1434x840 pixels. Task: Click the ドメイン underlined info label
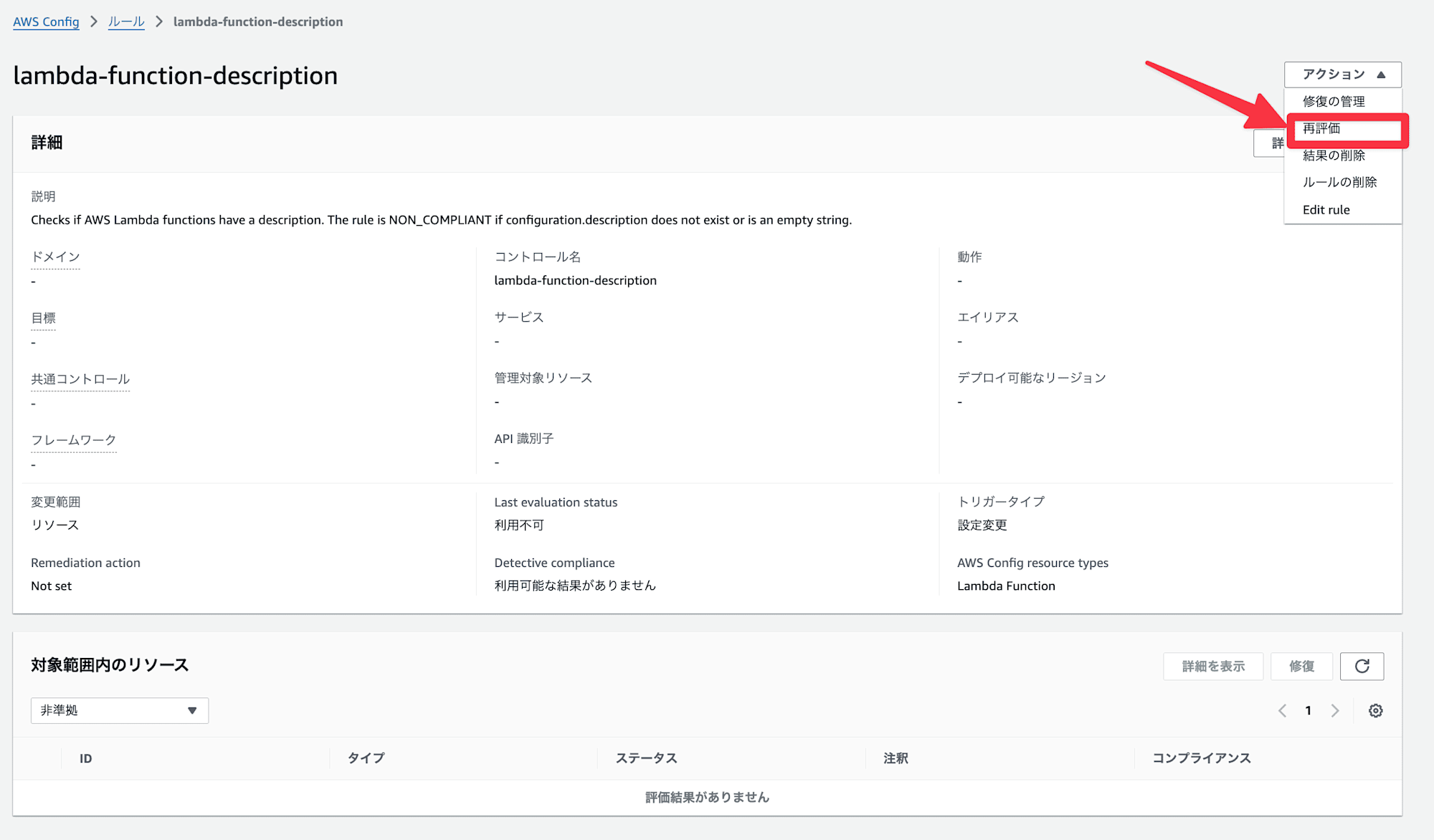tap(55, 257)
